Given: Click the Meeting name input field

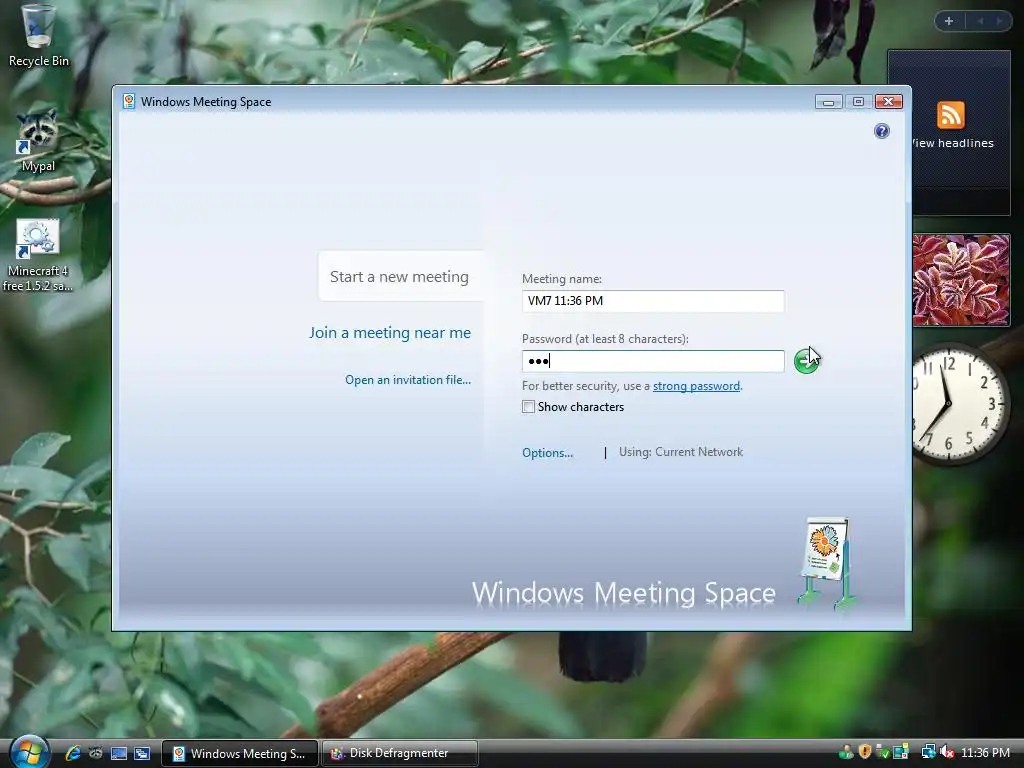Looking at the screenshot, I should coord(653,301).
